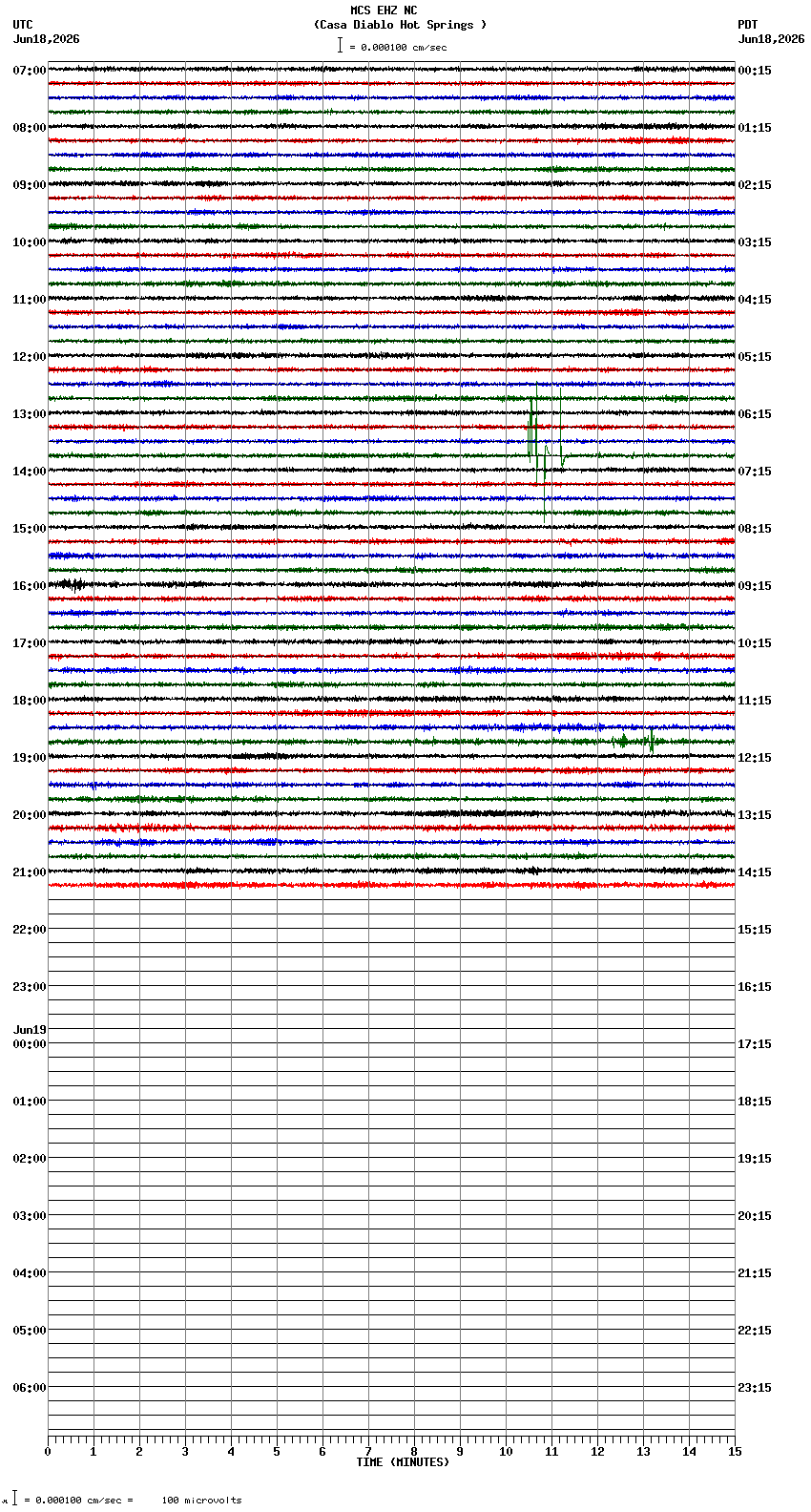Click the '19:00' UTC time label

click(x=30, y=758)
